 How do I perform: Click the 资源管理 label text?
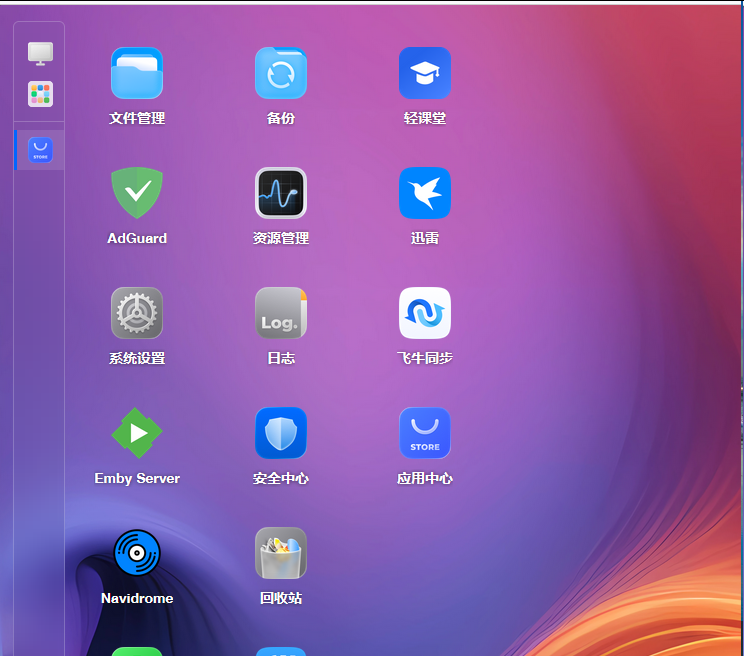pyautogui.click(x=281, y=238)
